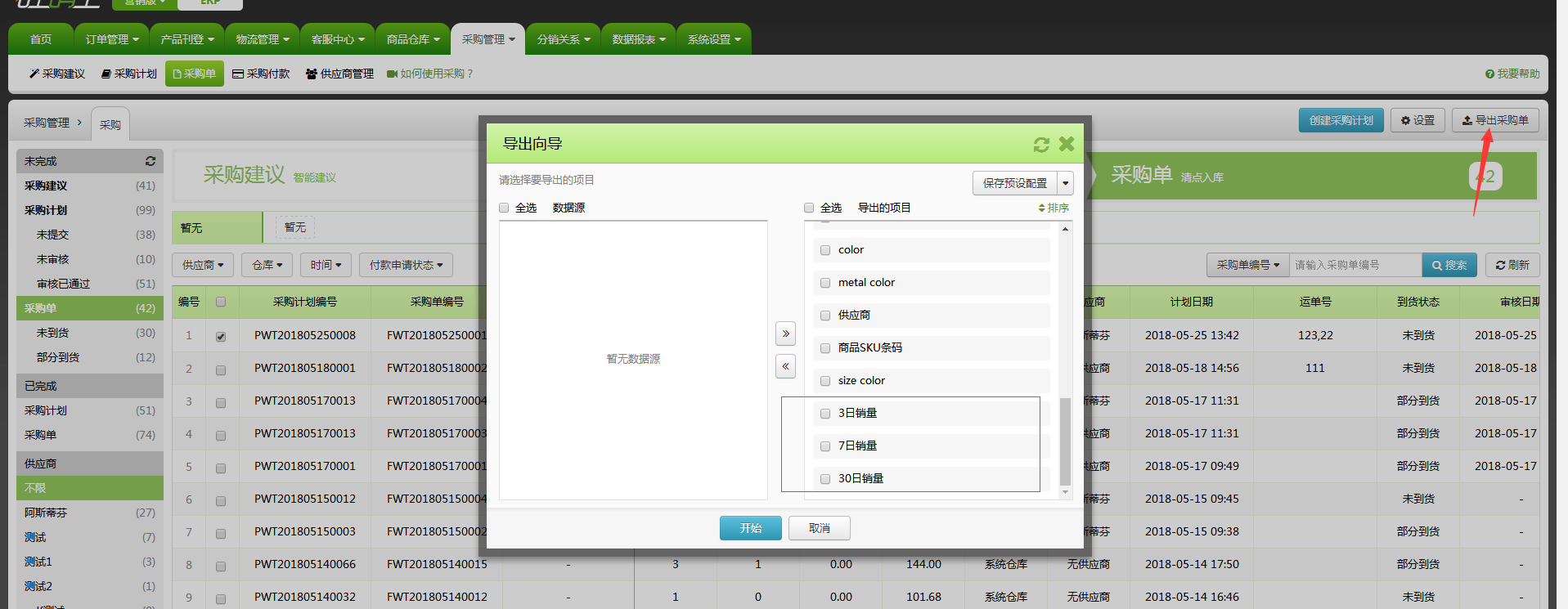The image size is (1568, 609).
Task: Click the export list vertical scrollbar
Action: (x=1065, y=441)
